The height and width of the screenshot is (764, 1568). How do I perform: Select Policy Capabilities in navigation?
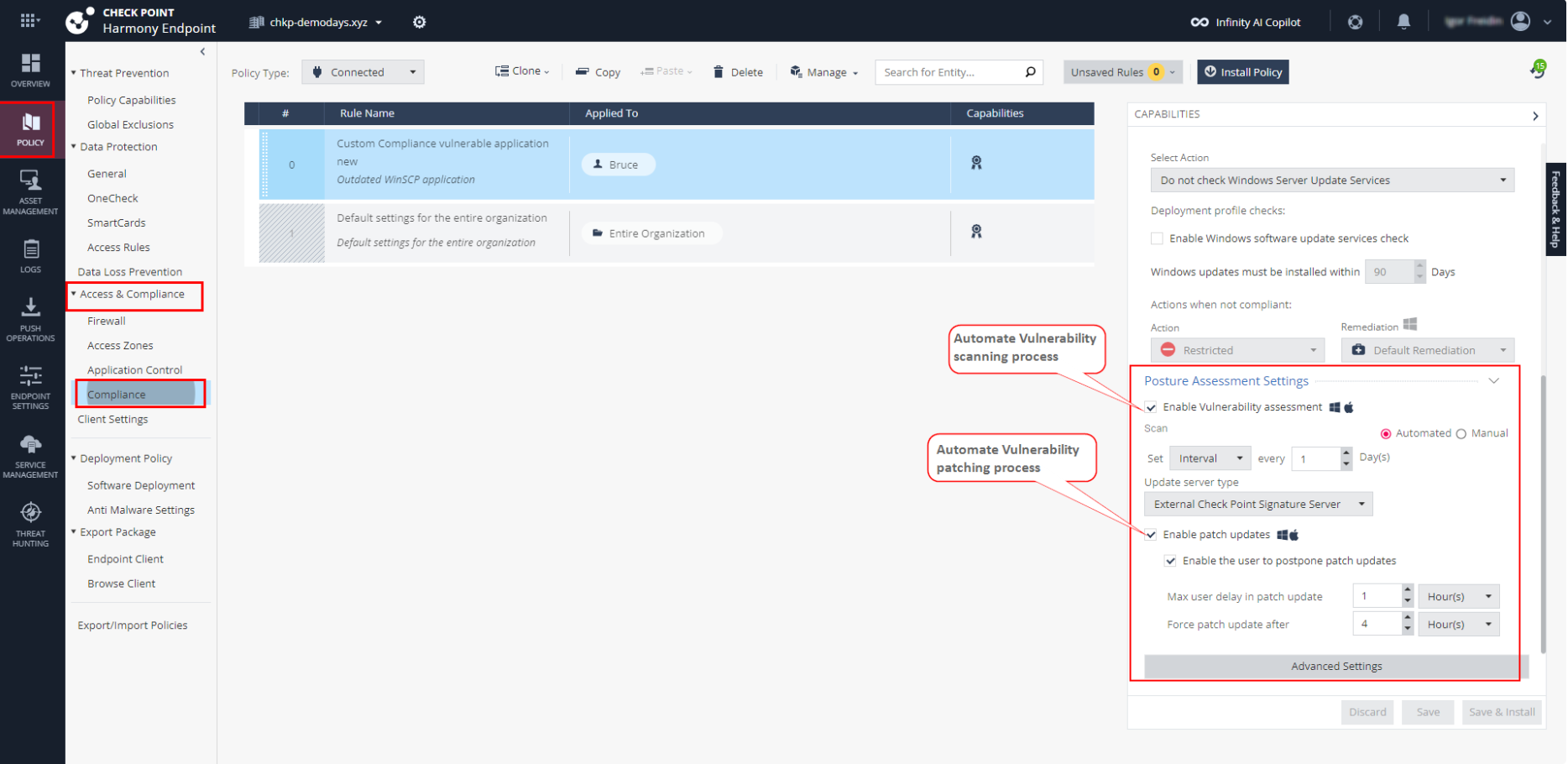[x=132, y=100]
